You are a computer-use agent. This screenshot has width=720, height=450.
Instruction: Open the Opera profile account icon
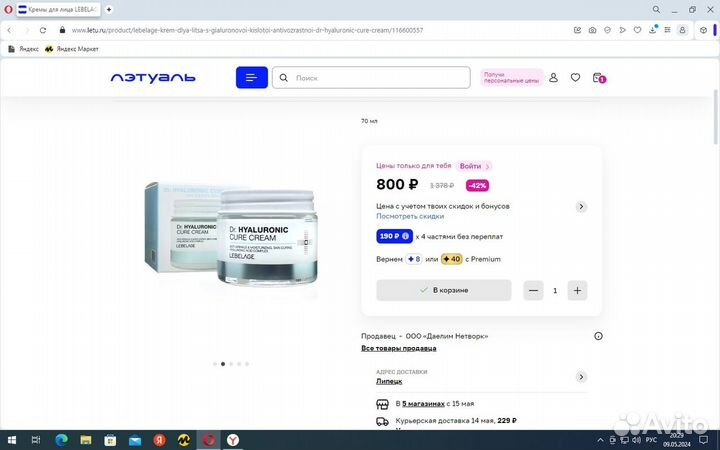pos(682,30)
